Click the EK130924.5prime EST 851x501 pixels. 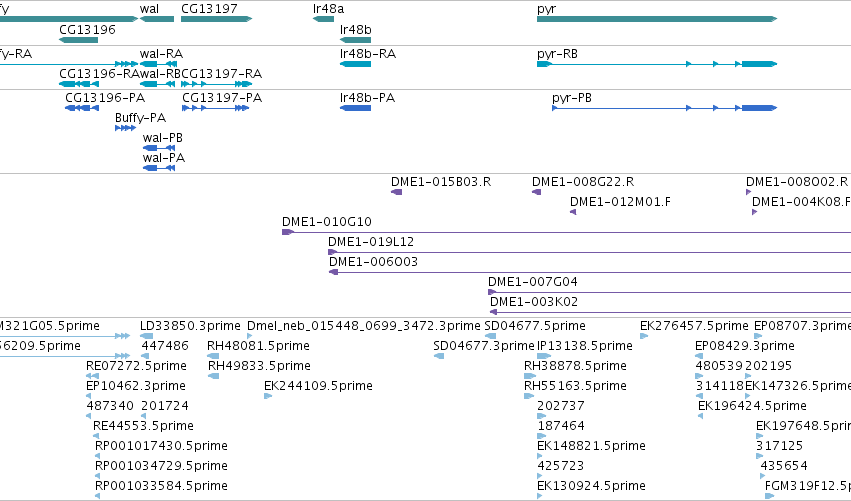tap(539, 496)
